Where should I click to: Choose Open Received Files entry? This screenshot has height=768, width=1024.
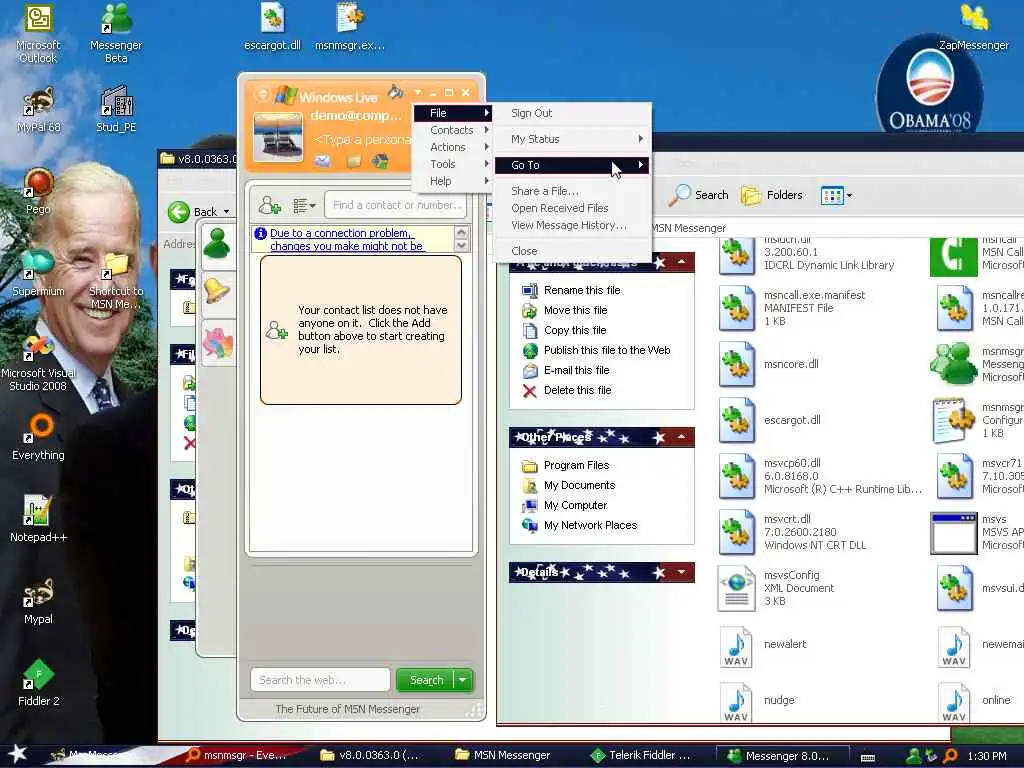click(x=572, y=208)
